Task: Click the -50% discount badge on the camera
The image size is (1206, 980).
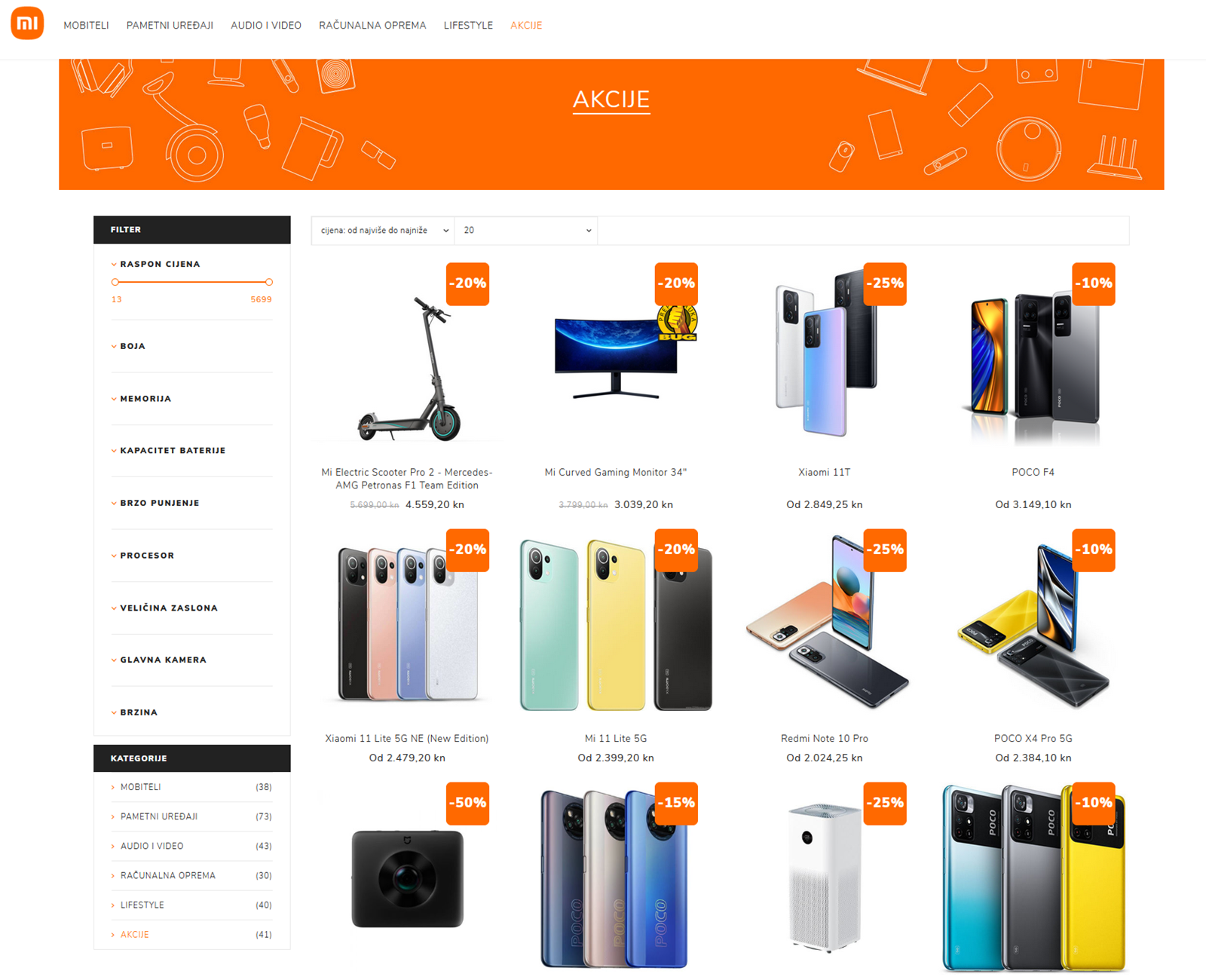Action: pyautogui.click(x=467, y=804)
